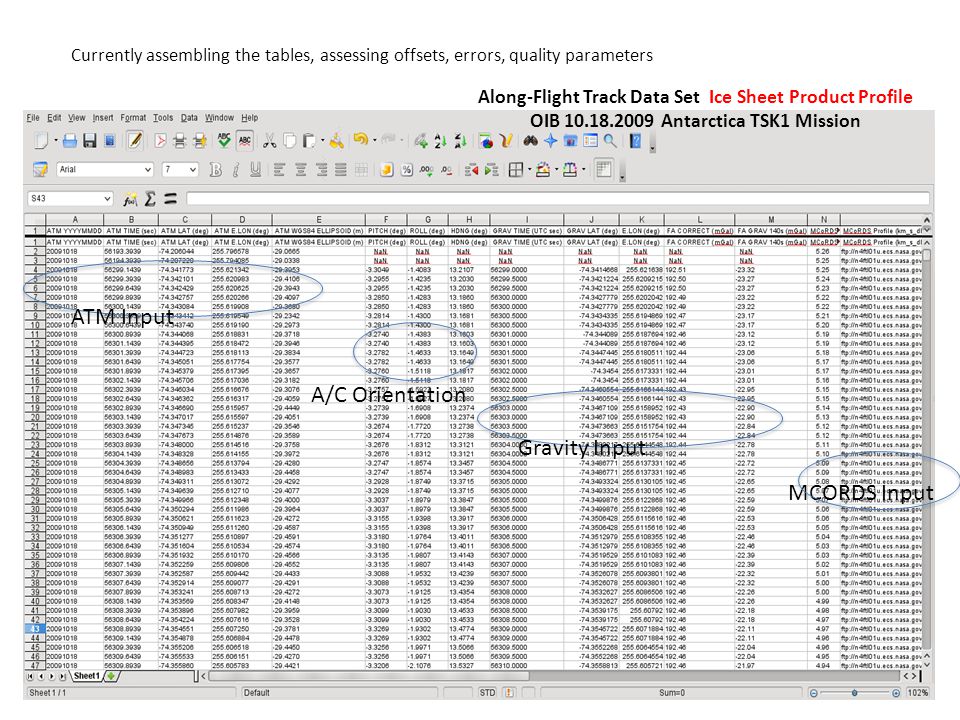Viewport: 960px width, 720px height.
Task: Open the File menu
Action: pos(33,118)
